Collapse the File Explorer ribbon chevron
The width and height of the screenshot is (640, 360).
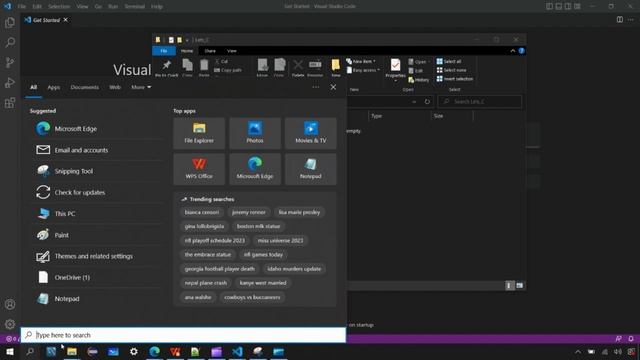point(513,51)
